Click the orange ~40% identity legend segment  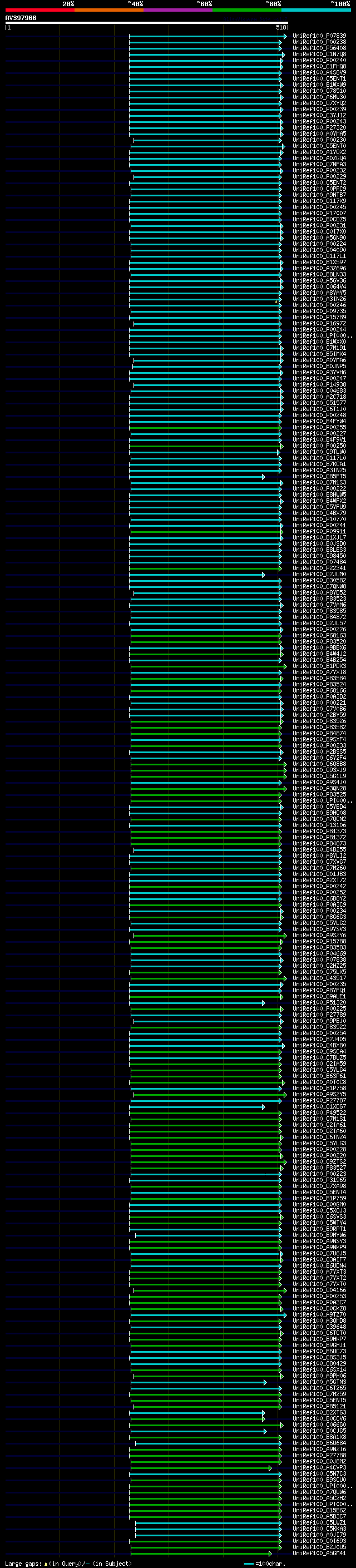click(x=109, y=10)
